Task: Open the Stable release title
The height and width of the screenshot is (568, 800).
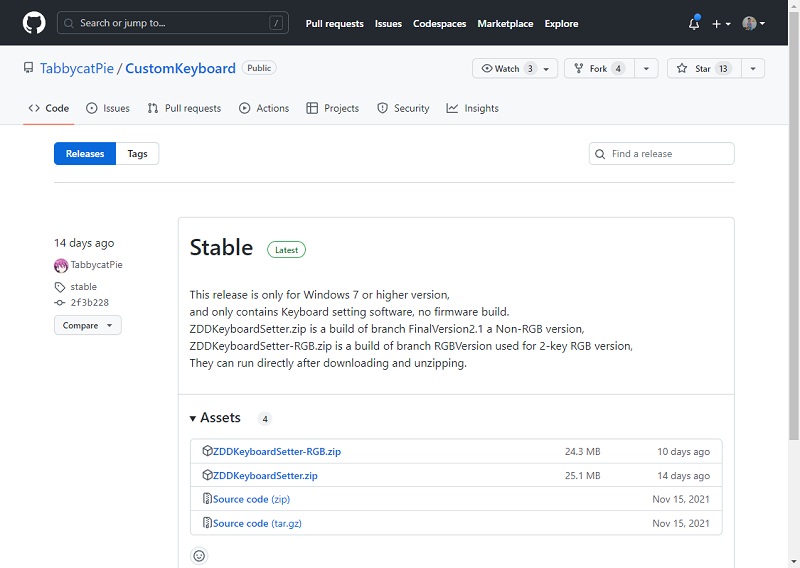Action: 221,248
